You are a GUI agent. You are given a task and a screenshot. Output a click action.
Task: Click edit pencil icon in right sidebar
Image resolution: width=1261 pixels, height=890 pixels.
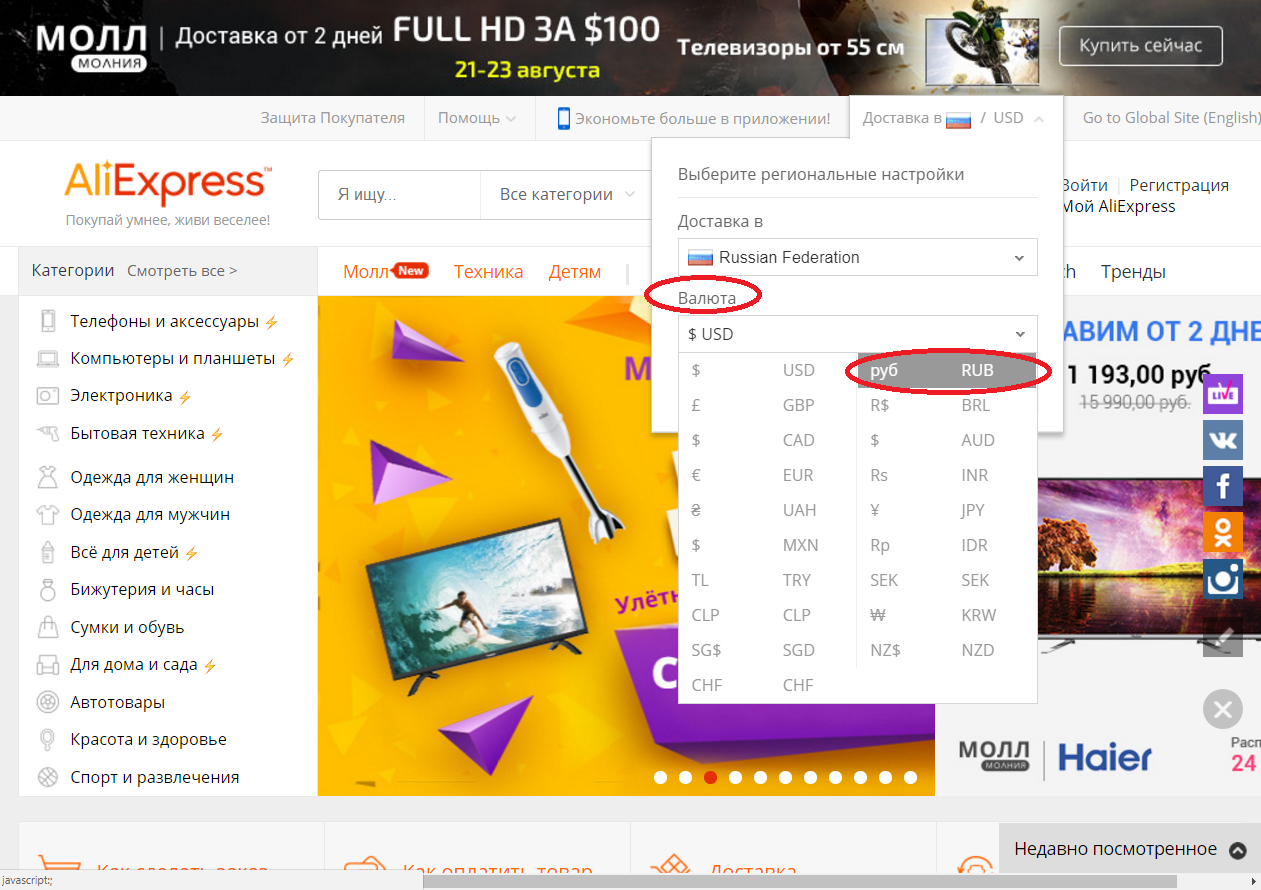tap(1222, 638)
